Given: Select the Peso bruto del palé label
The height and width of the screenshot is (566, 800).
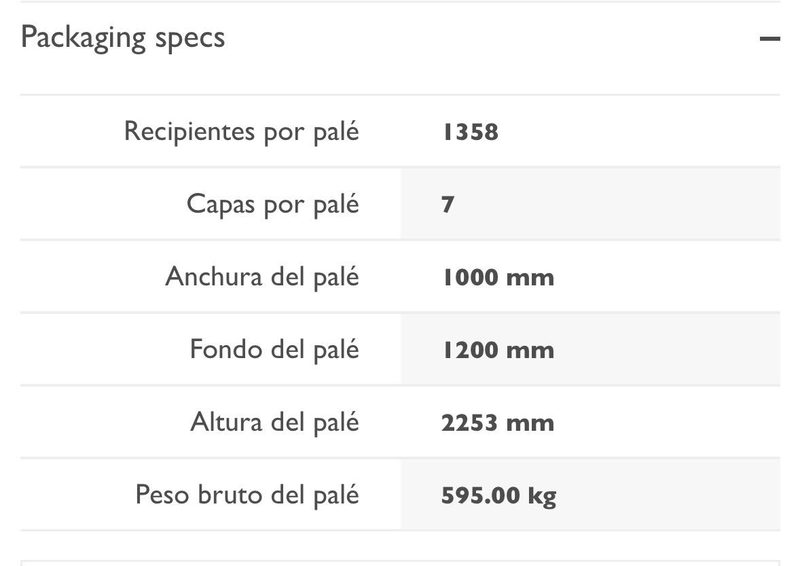Looking at the screenshot, I should [x=247, y=496].
